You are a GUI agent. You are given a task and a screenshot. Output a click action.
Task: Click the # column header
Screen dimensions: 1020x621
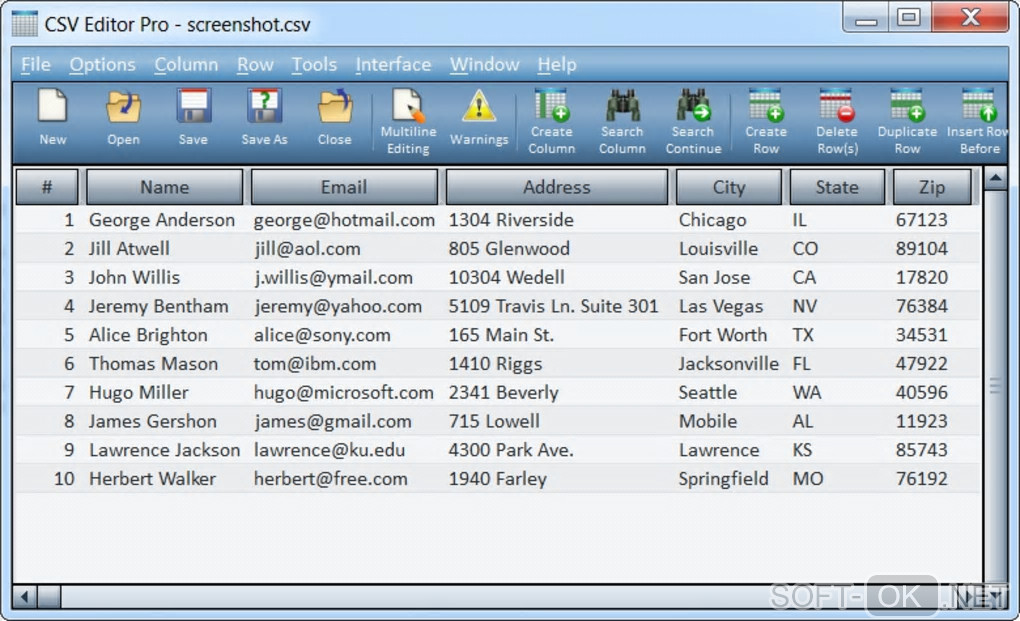coord(47,187)
